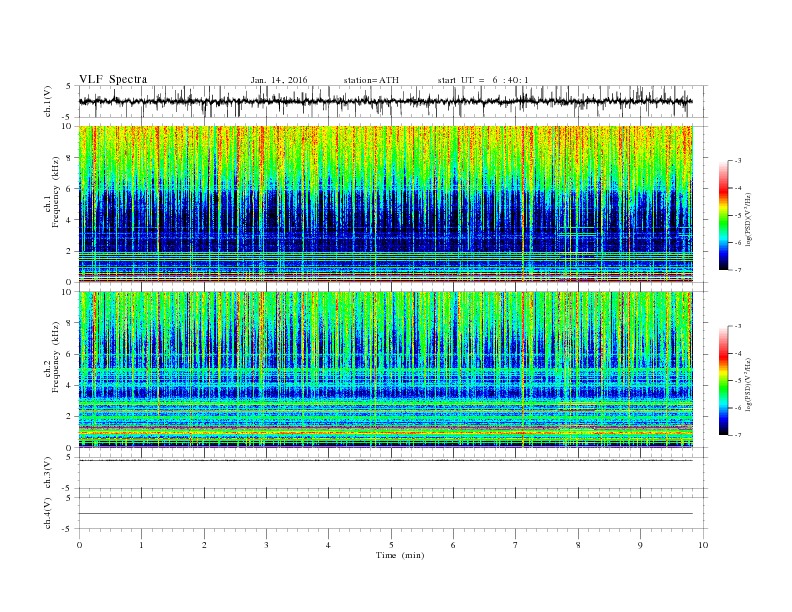This screenshot has width=792, height=612.
Task: Click the ch.4 flat trace line
Action: pyautogui.click(x=386, y=514)
